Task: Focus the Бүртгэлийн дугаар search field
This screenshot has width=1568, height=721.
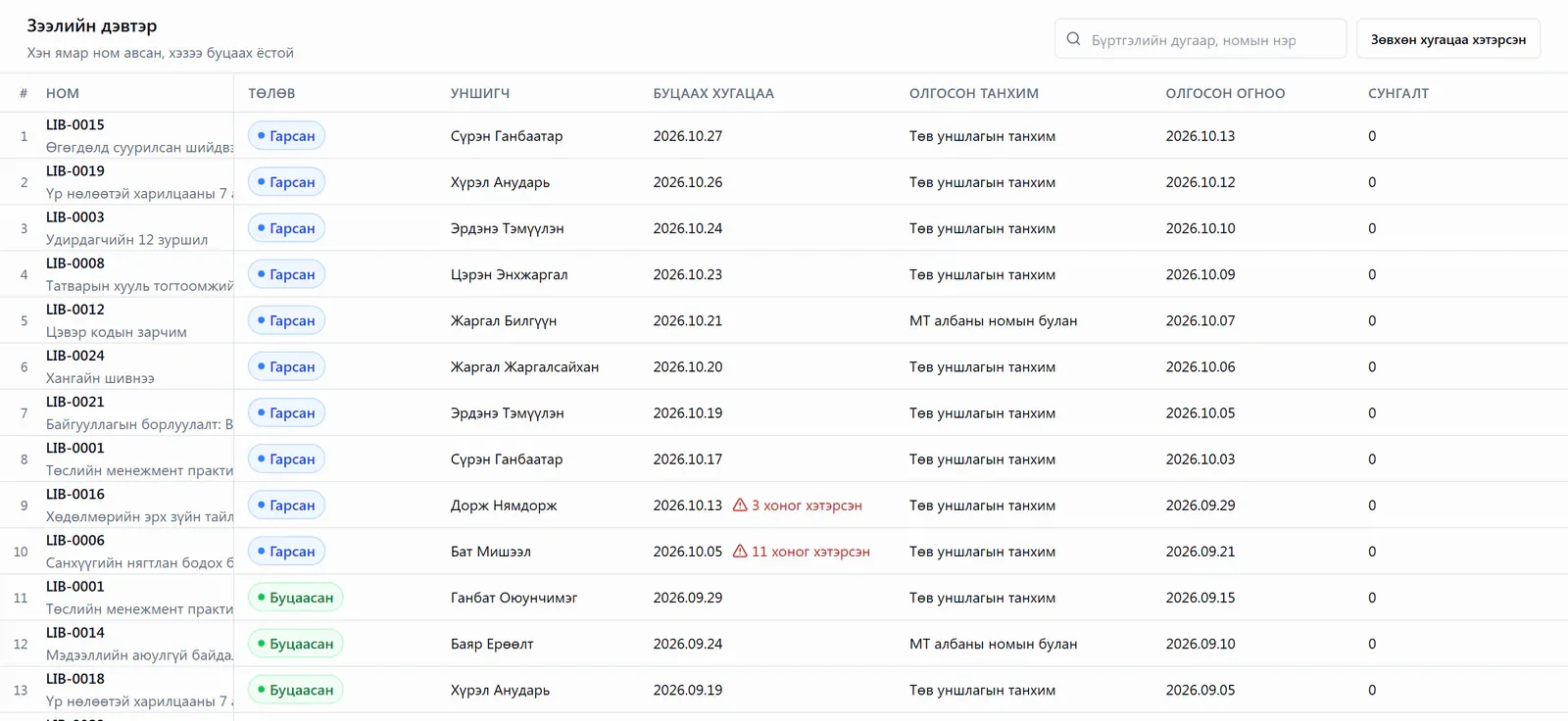Action: (x=1200, y=39)
